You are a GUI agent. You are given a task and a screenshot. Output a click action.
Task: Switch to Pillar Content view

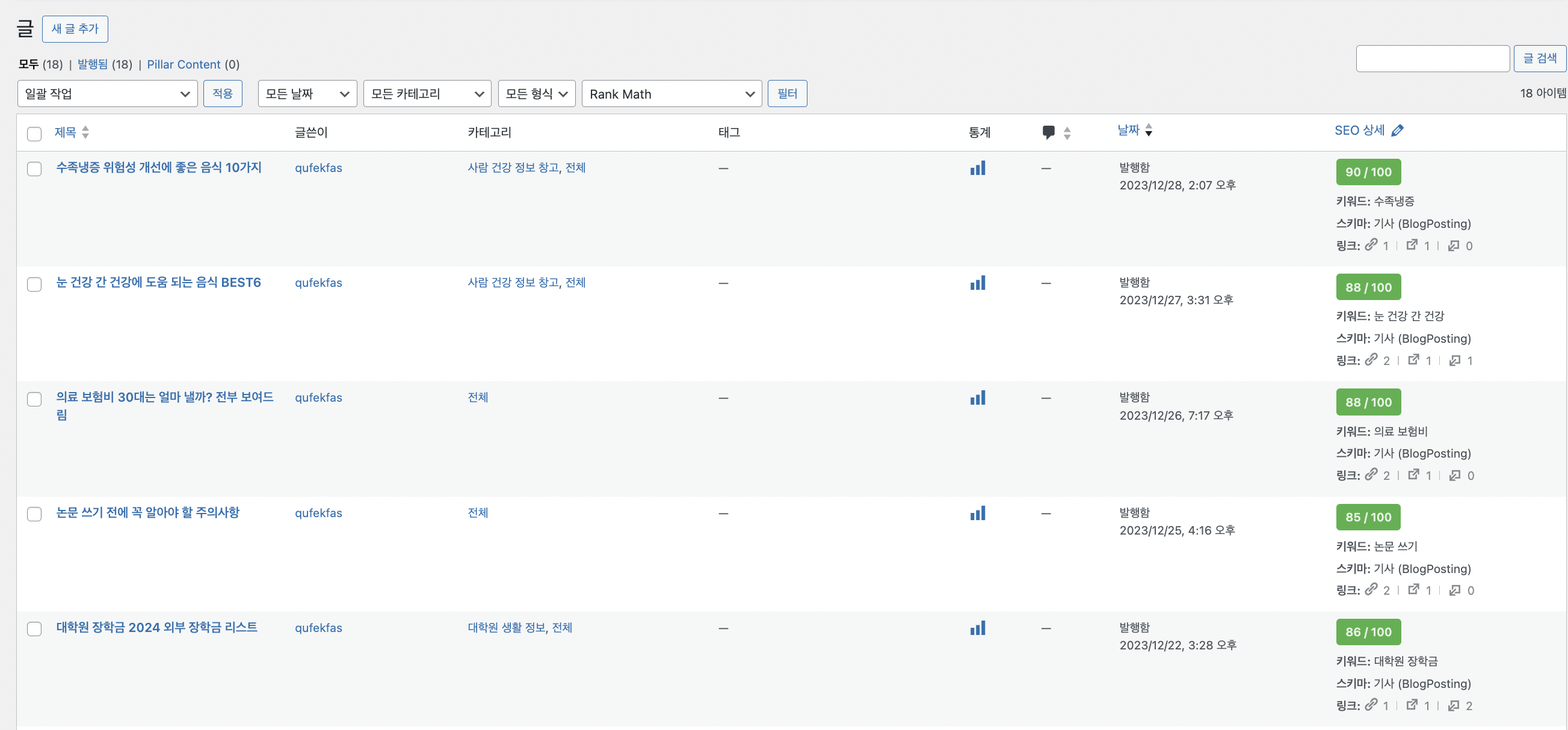[184, 64]
